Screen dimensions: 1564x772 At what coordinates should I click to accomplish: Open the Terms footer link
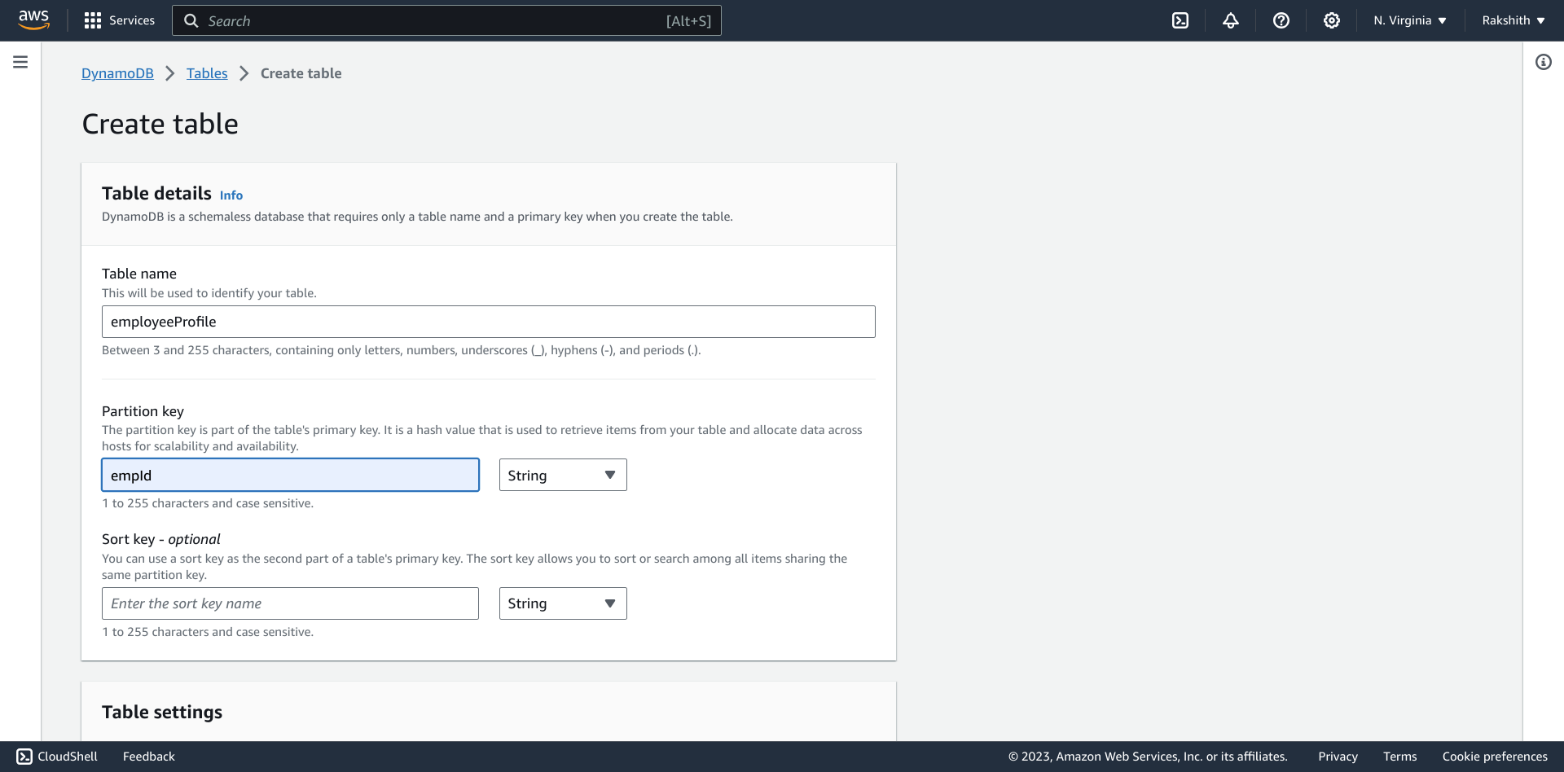[x=1400, y=756]
